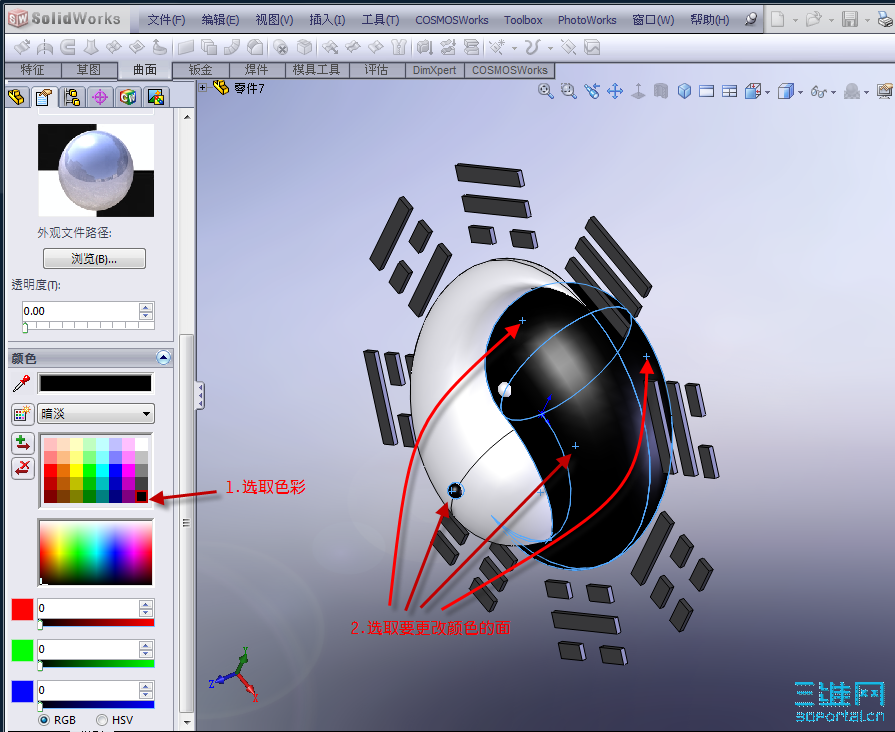Collapse the 颜色 section
The height and width of the screenshot is (732, 895).
pos(163,358)
